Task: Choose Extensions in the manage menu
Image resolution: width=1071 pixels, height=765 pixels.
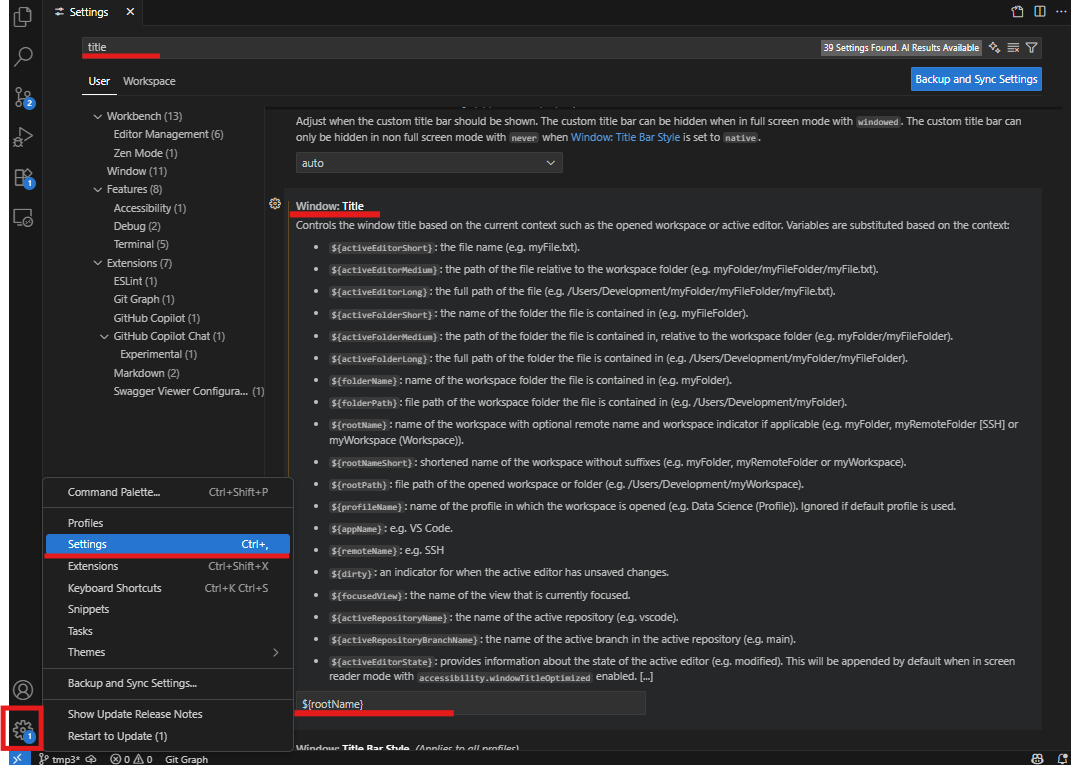Action: [x=168, y=566]
